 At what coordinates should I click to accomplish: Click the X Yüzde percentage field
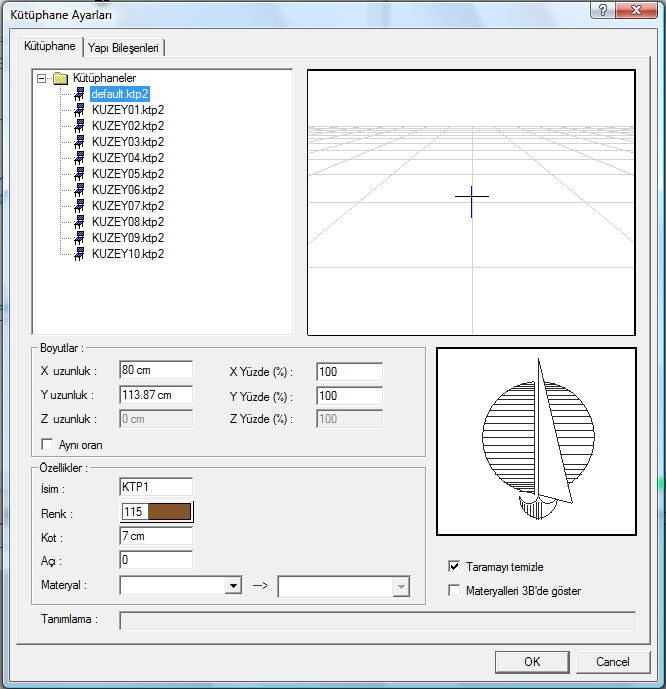(349, 372)
